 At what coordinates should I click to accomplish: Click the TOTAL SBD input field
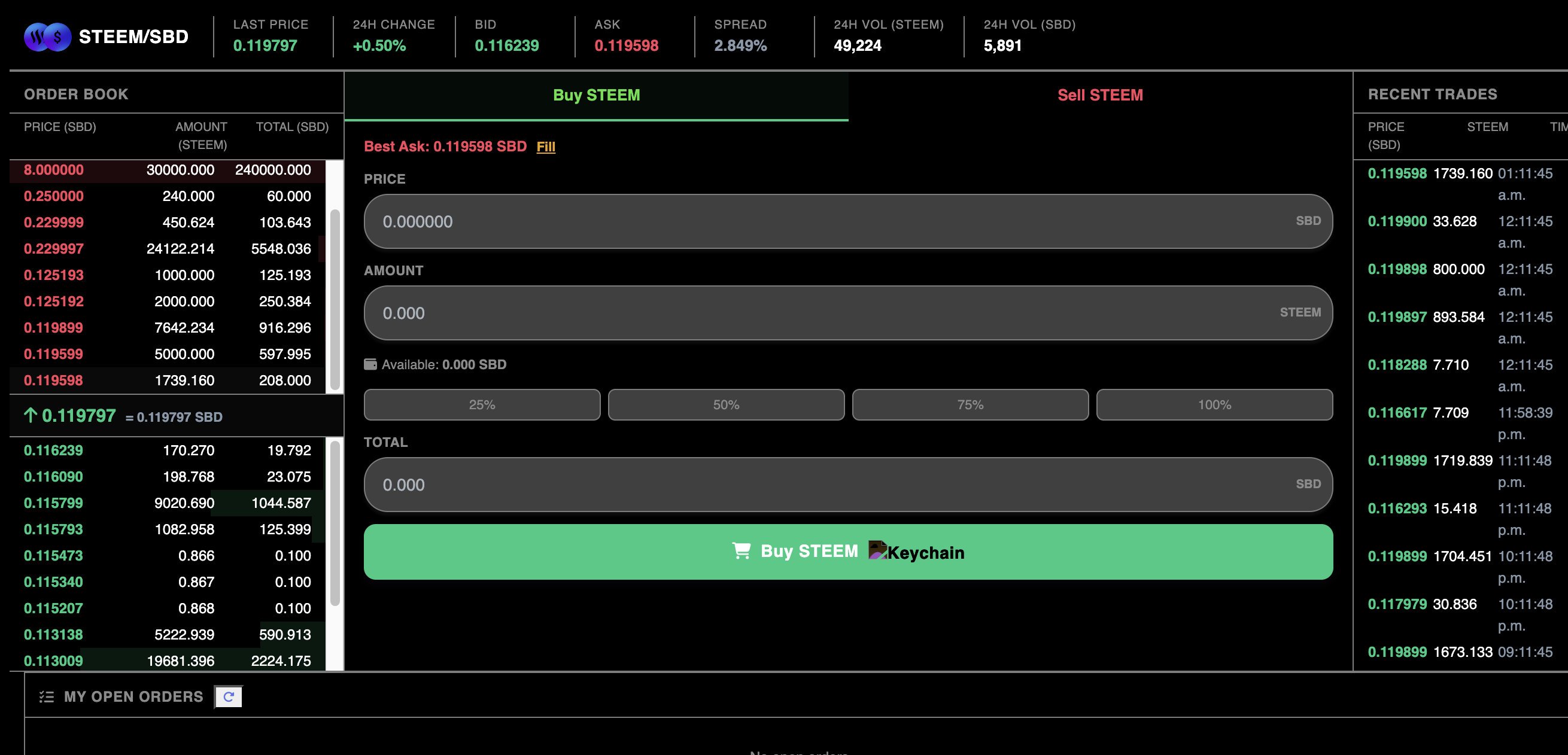(847, 484)
